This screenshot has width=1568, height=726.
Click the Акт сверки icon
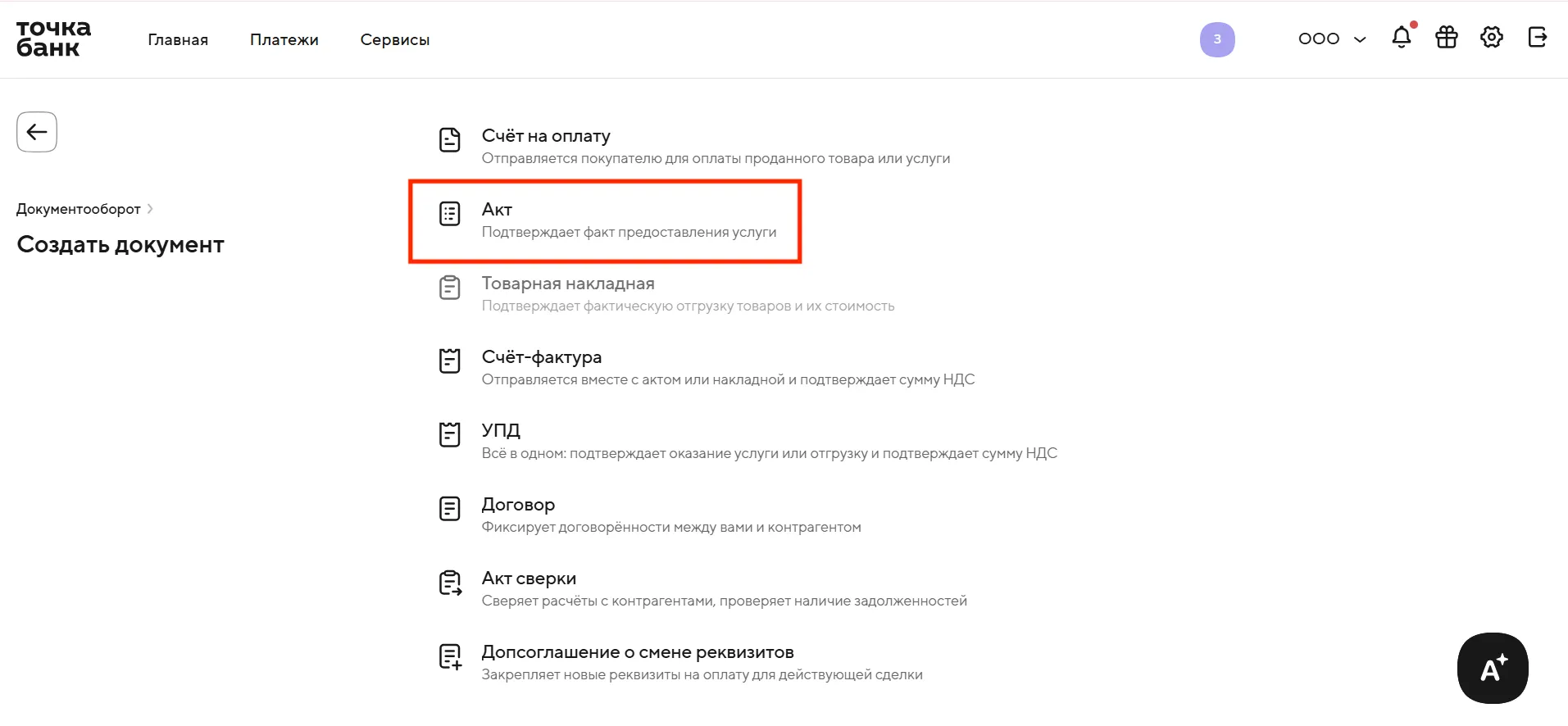pos(450,583)
